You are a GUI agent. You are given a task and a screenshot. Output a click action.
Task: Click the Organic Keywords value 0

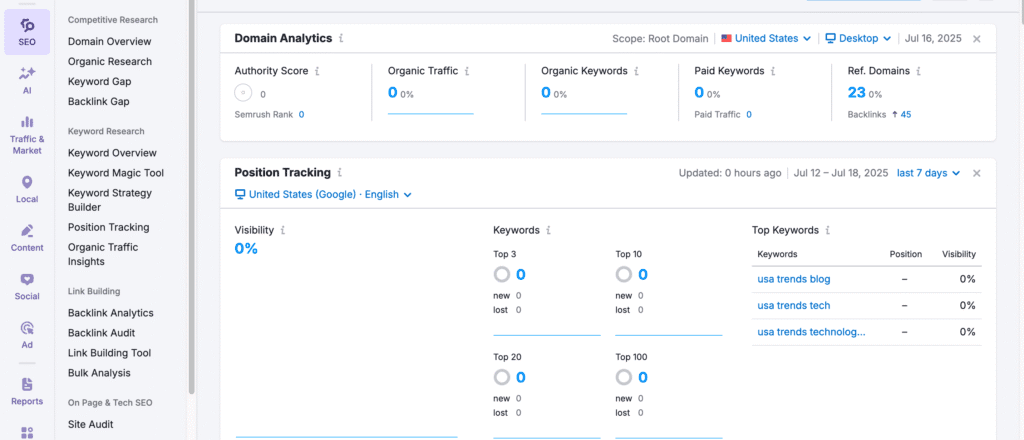pyautogui.click(x=546, y=93)
